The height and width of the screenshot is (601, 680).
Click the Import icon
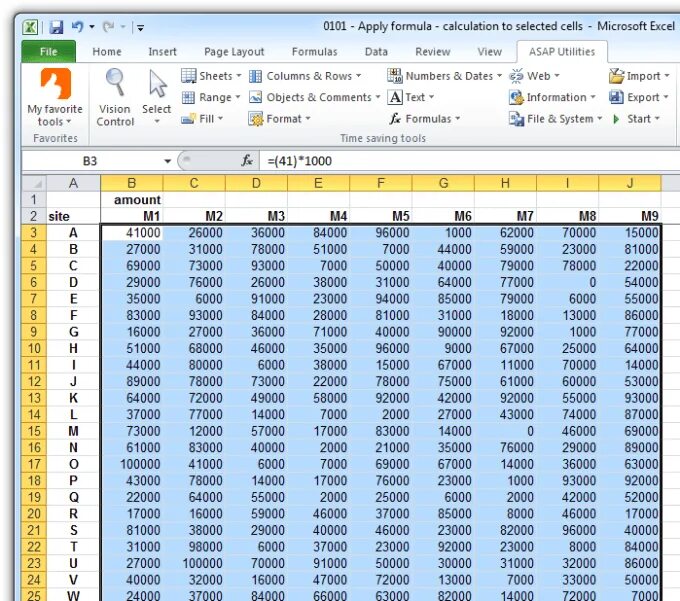point(616,76)
